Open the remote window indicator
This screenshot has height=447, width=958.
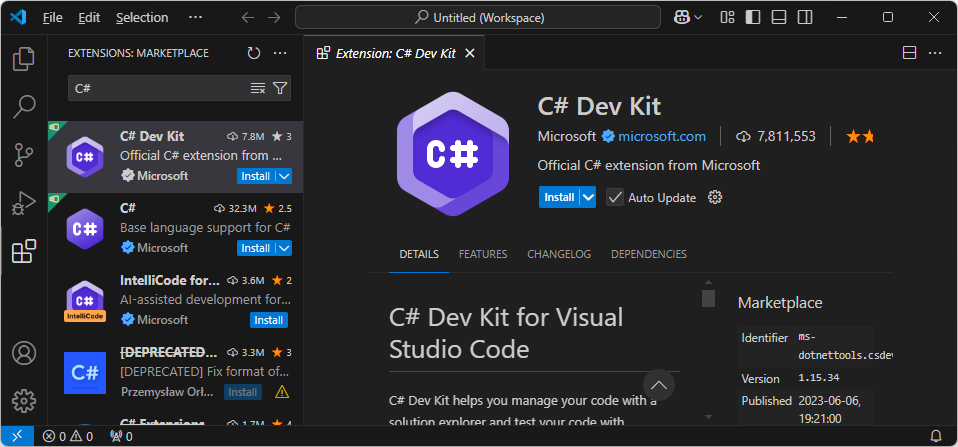click(17, 436)
